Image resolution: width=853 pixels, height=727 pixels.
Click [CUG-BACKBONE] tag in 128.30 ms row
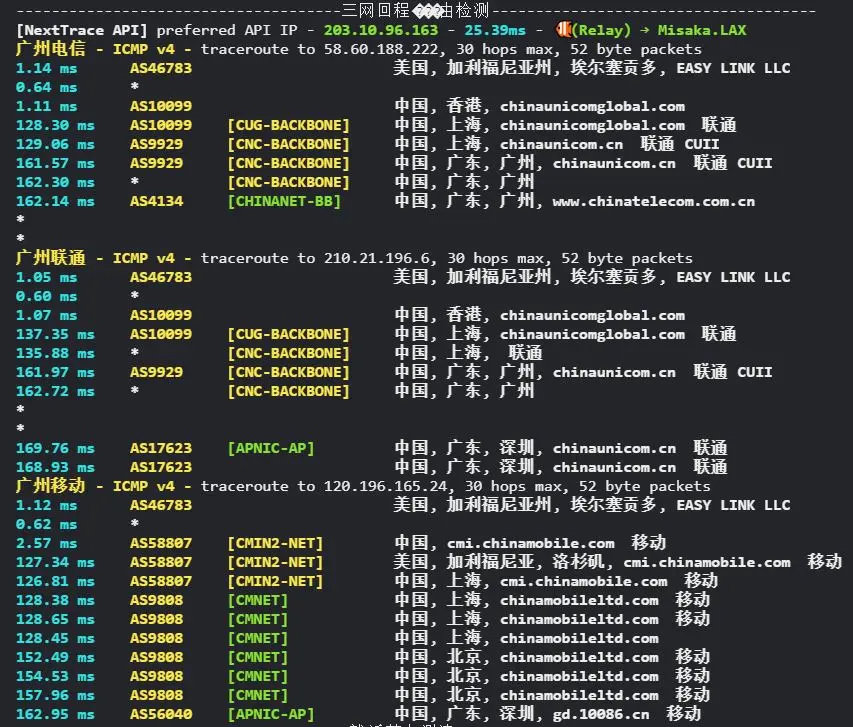click(288, 125)
